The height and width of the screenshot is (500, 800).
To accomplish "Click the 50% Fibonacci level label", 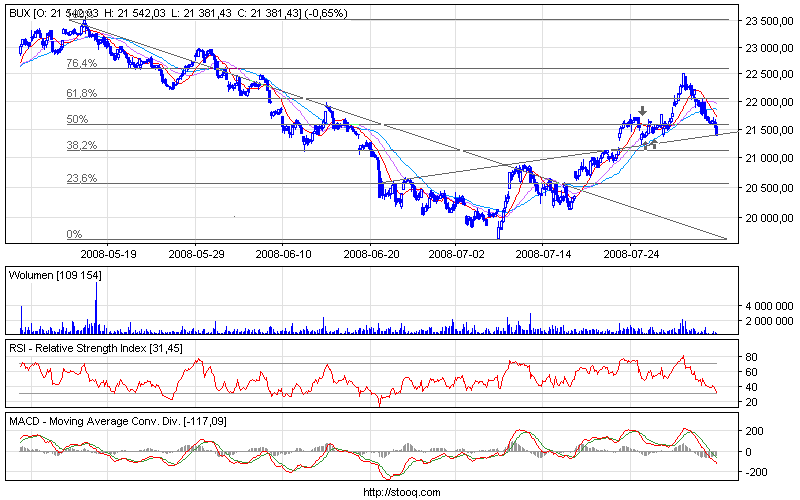I will (77, 119).
